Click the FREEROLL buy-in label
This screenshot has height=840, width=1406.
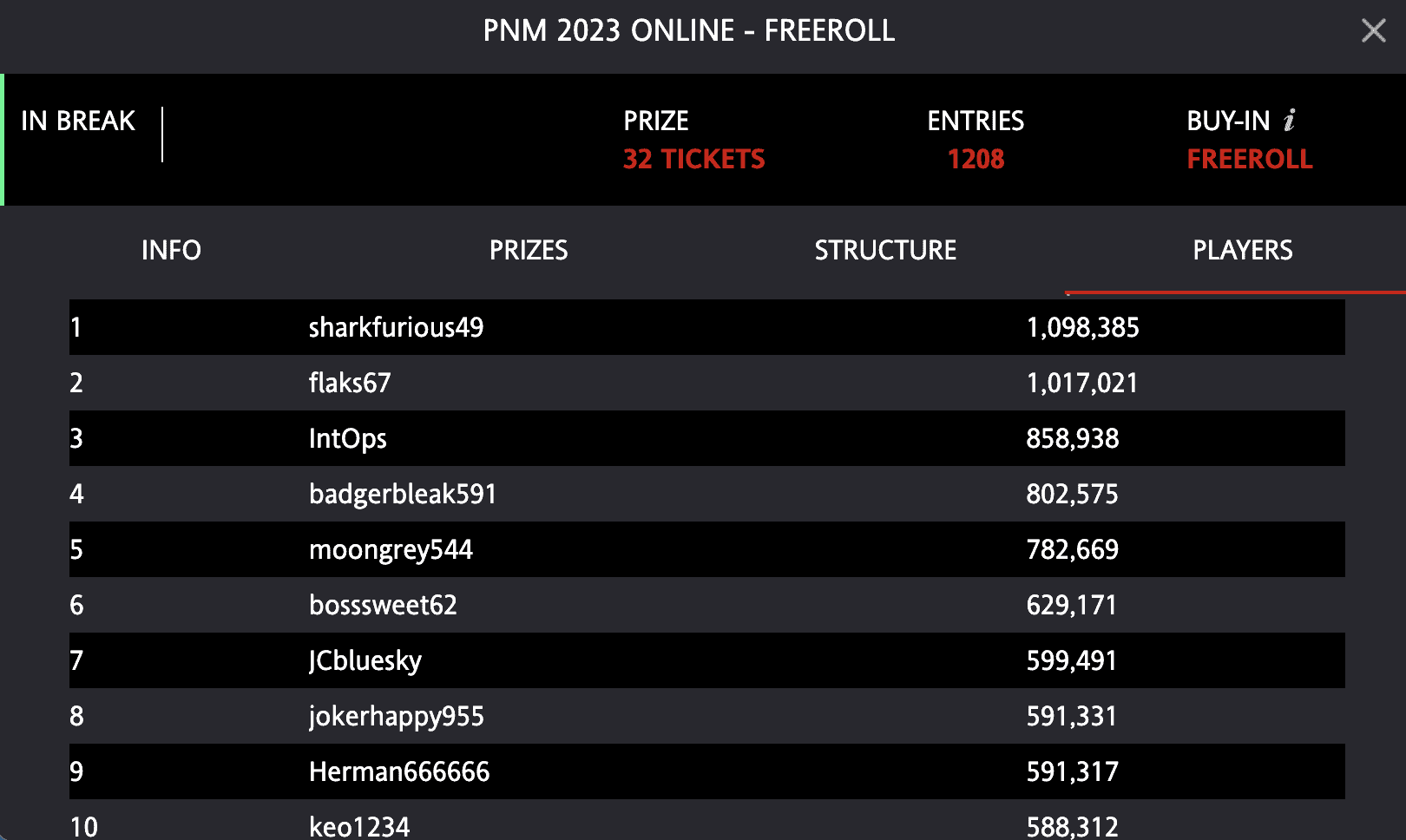pyautogui.click(x=1250, y=159)
